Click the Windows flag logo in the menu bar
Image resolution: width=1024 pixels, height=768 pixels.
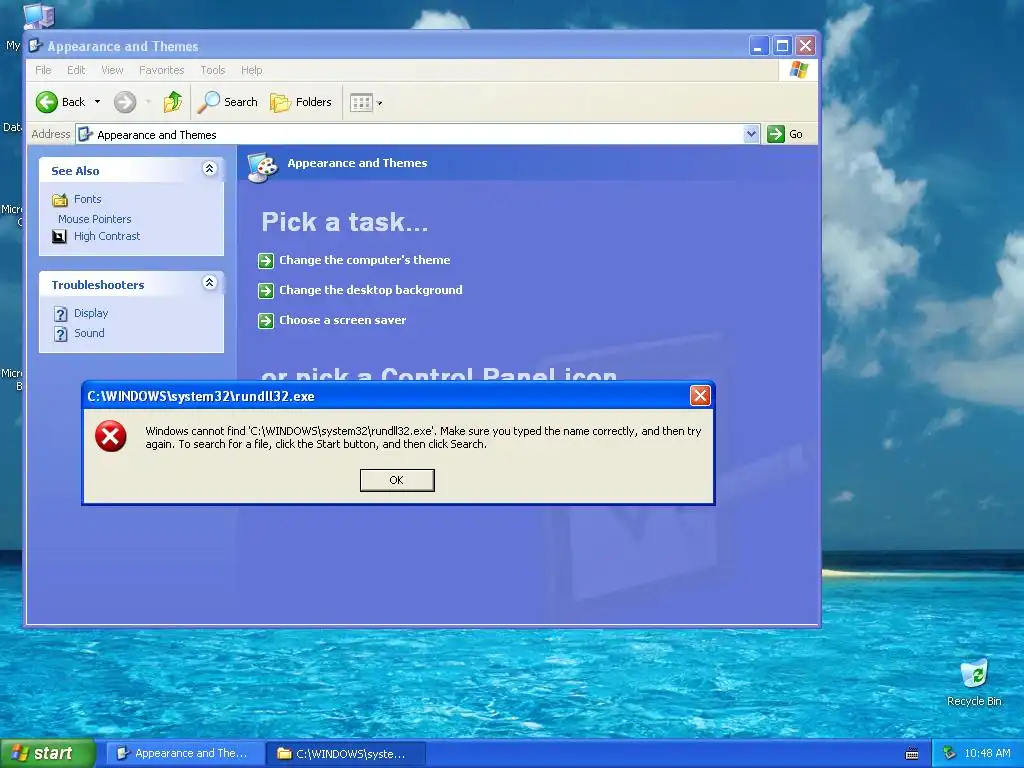coord(799,70)
